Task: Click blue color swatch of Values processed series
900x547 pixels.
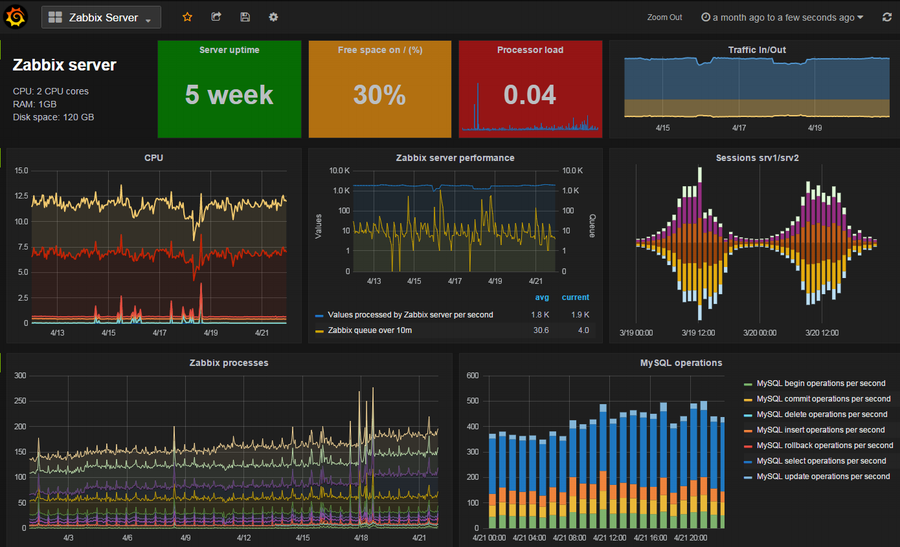Action: point(319,315)
